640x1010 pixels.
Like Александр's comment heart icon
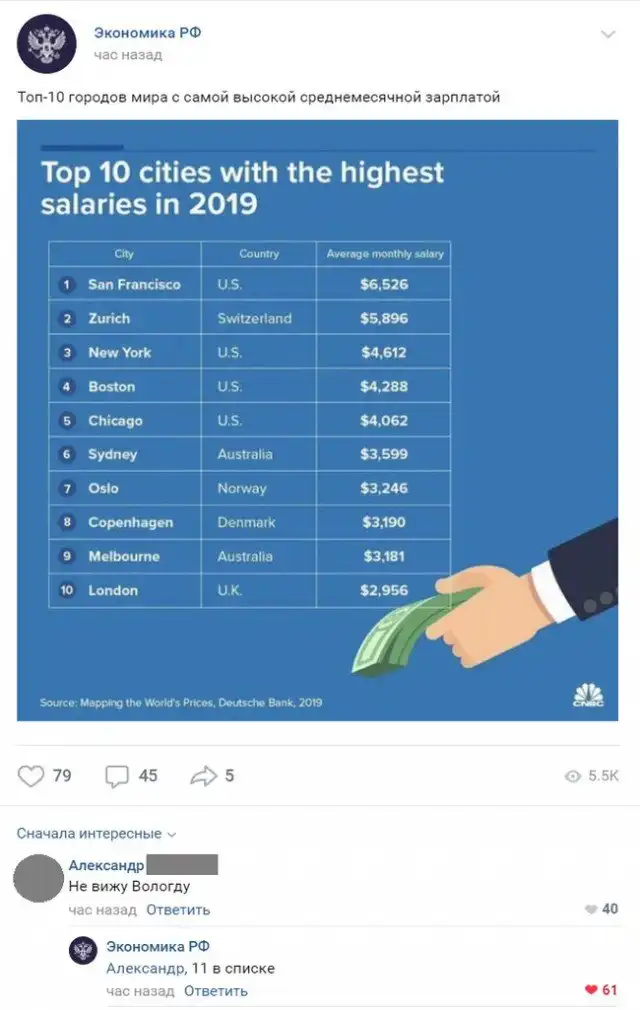(590, 910)
